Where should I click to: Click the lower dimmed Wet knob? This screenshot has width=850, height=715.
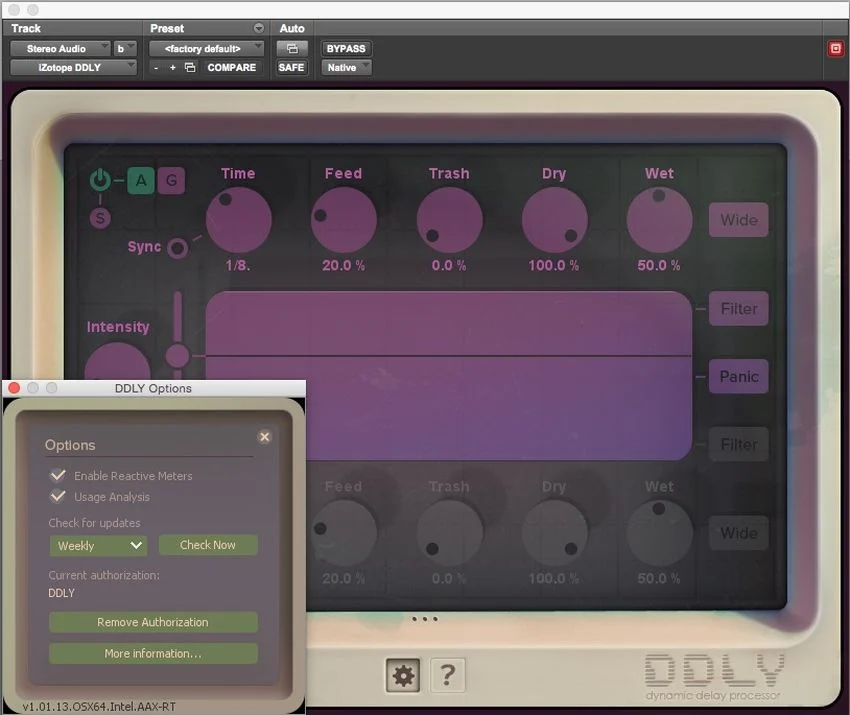pos(660,533)
